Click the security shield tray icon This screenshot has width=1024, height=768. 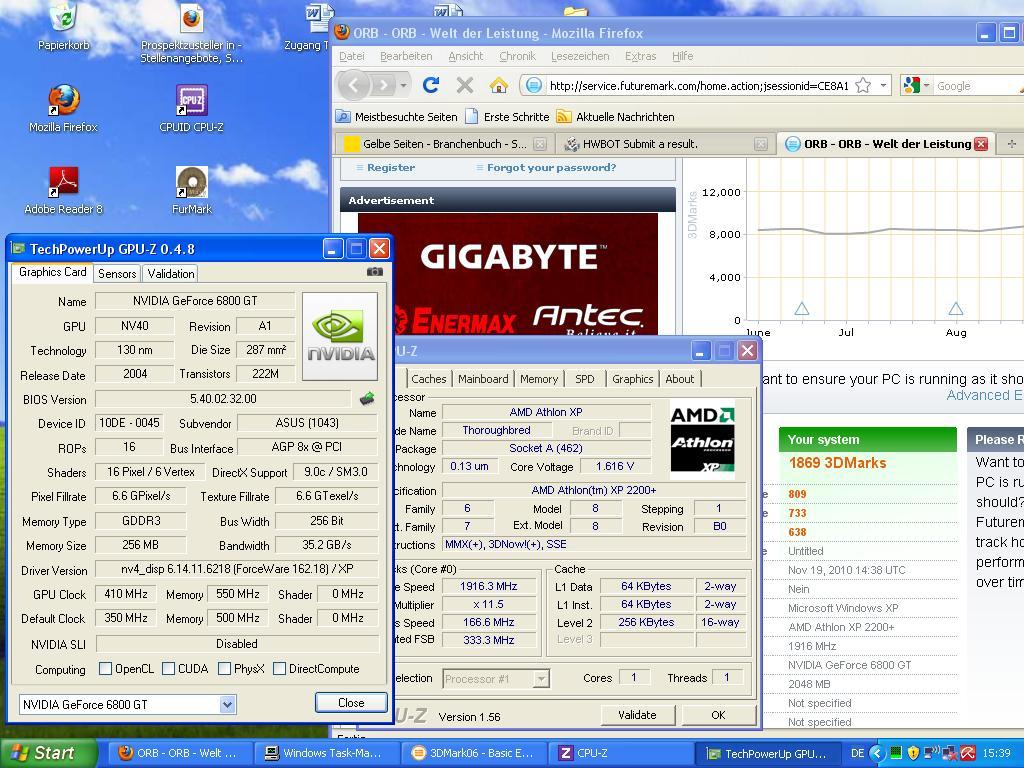914,753
